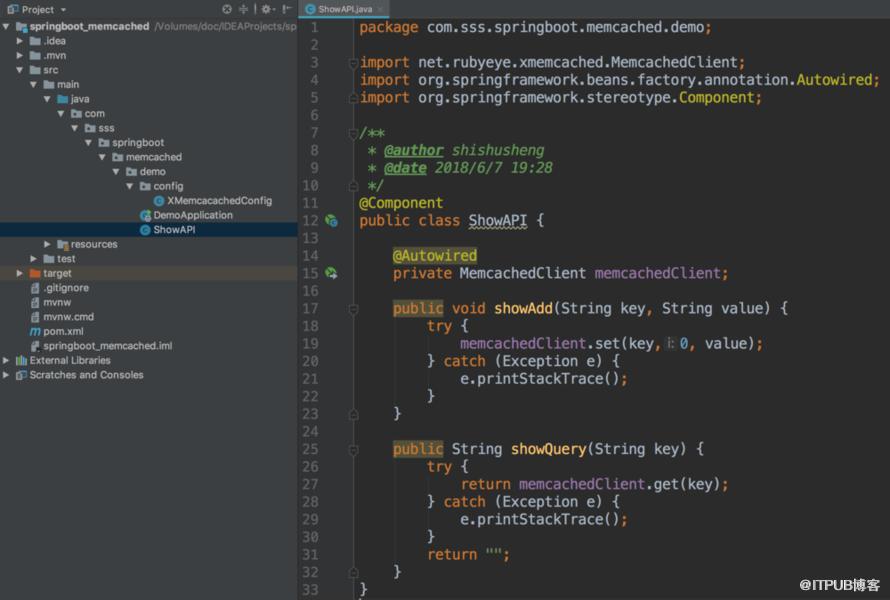Select the pom.xml file
This screenshot has height=600, width=890.
[63, 332]
